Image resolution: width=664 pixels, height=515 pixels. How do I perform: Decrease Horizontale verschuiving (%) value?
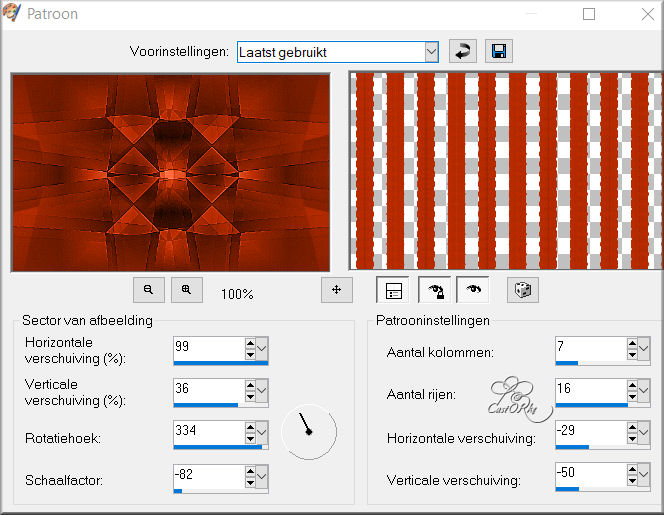click(x=250, y=354)
